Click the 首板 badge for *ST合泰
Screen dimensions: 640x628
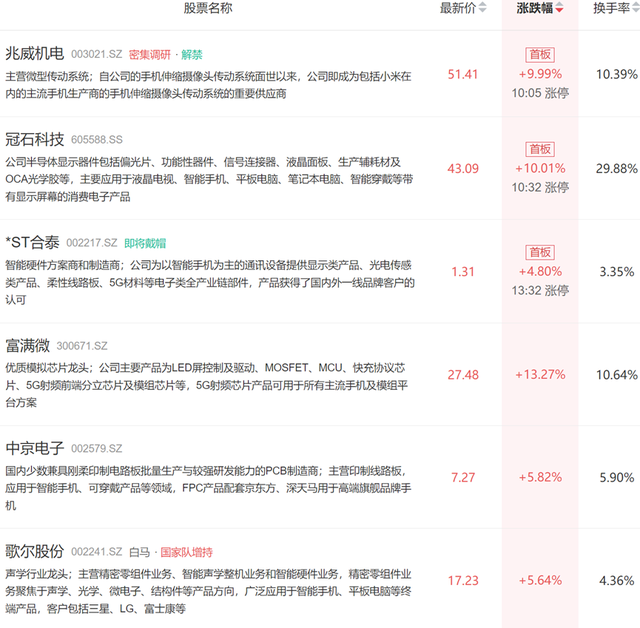(540, 253)
